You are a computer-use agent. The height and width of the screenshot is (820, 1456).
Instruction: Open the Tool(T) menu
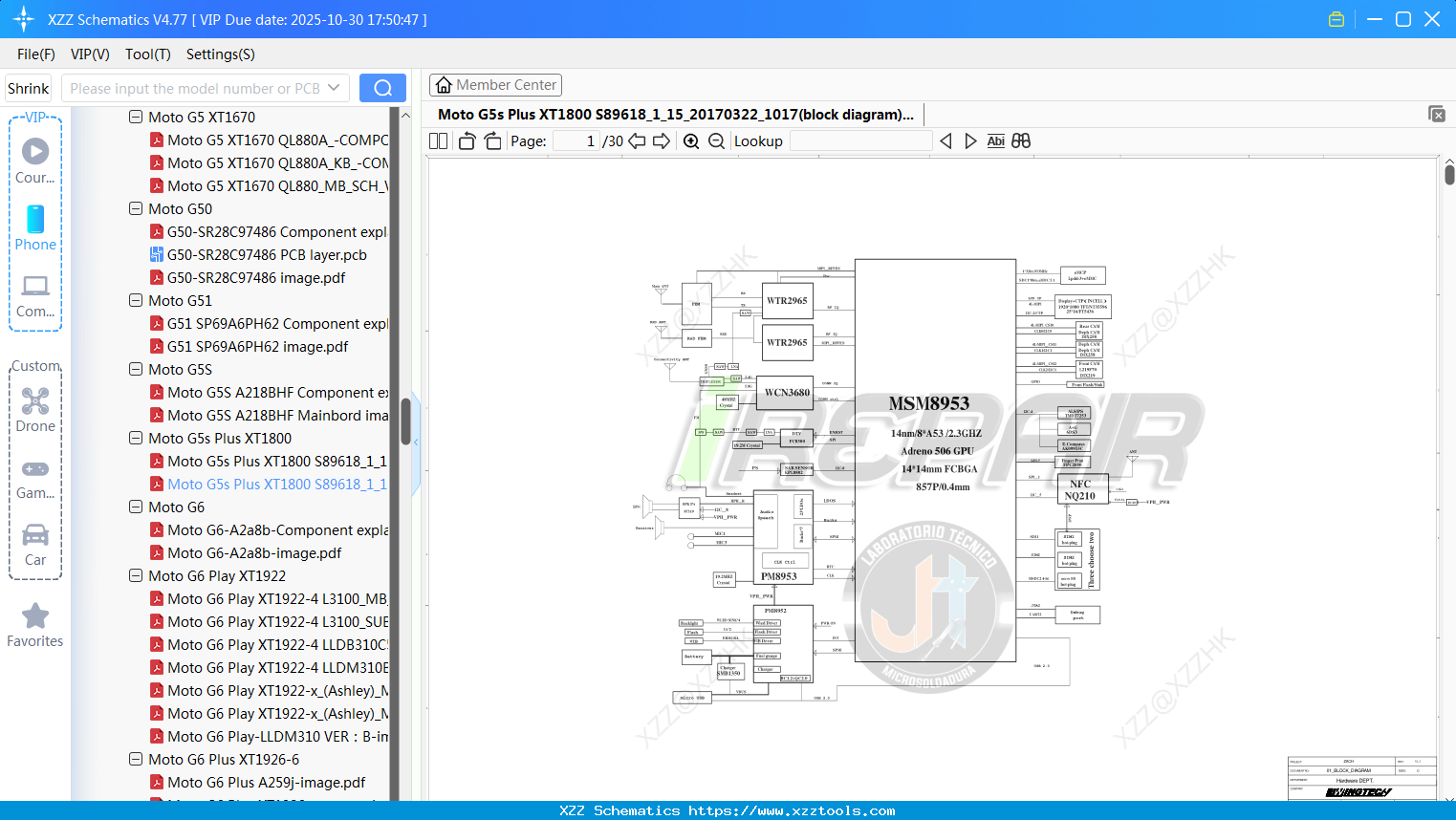pyautogui.click(x=148, y=54)
